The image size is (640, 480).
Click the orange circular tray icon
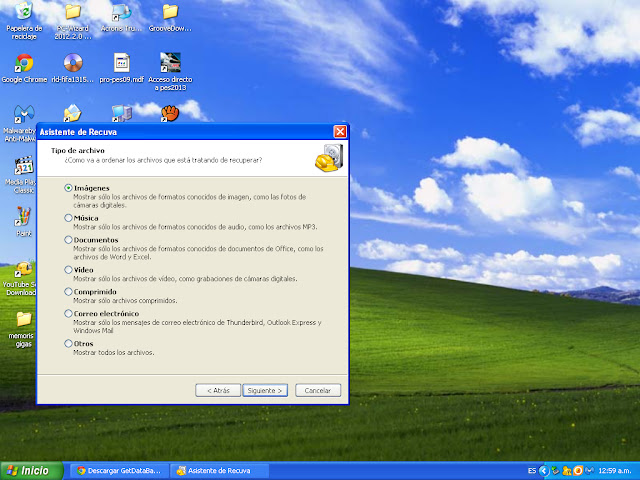(578, 471)
